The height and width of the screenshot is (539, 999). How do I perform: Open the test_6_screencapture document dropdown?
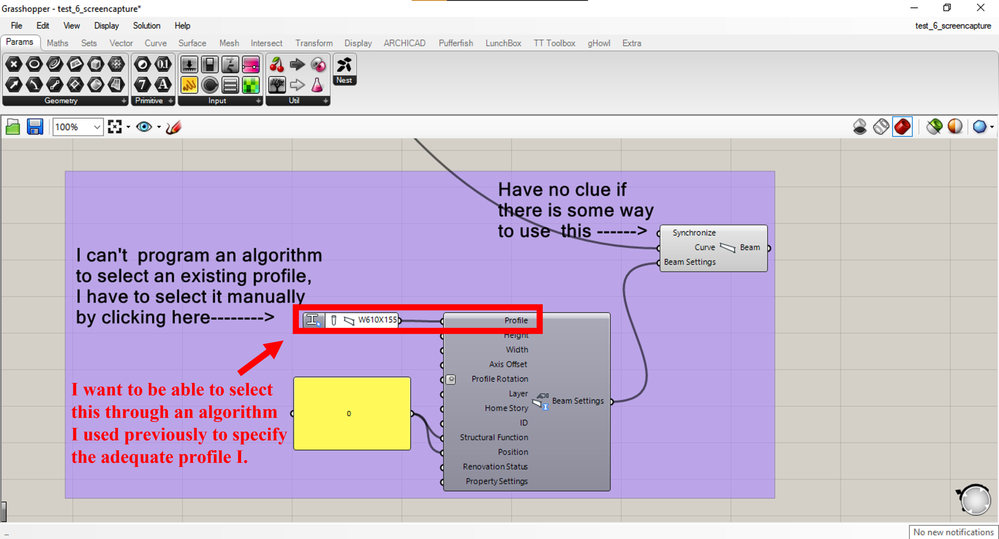953,25
